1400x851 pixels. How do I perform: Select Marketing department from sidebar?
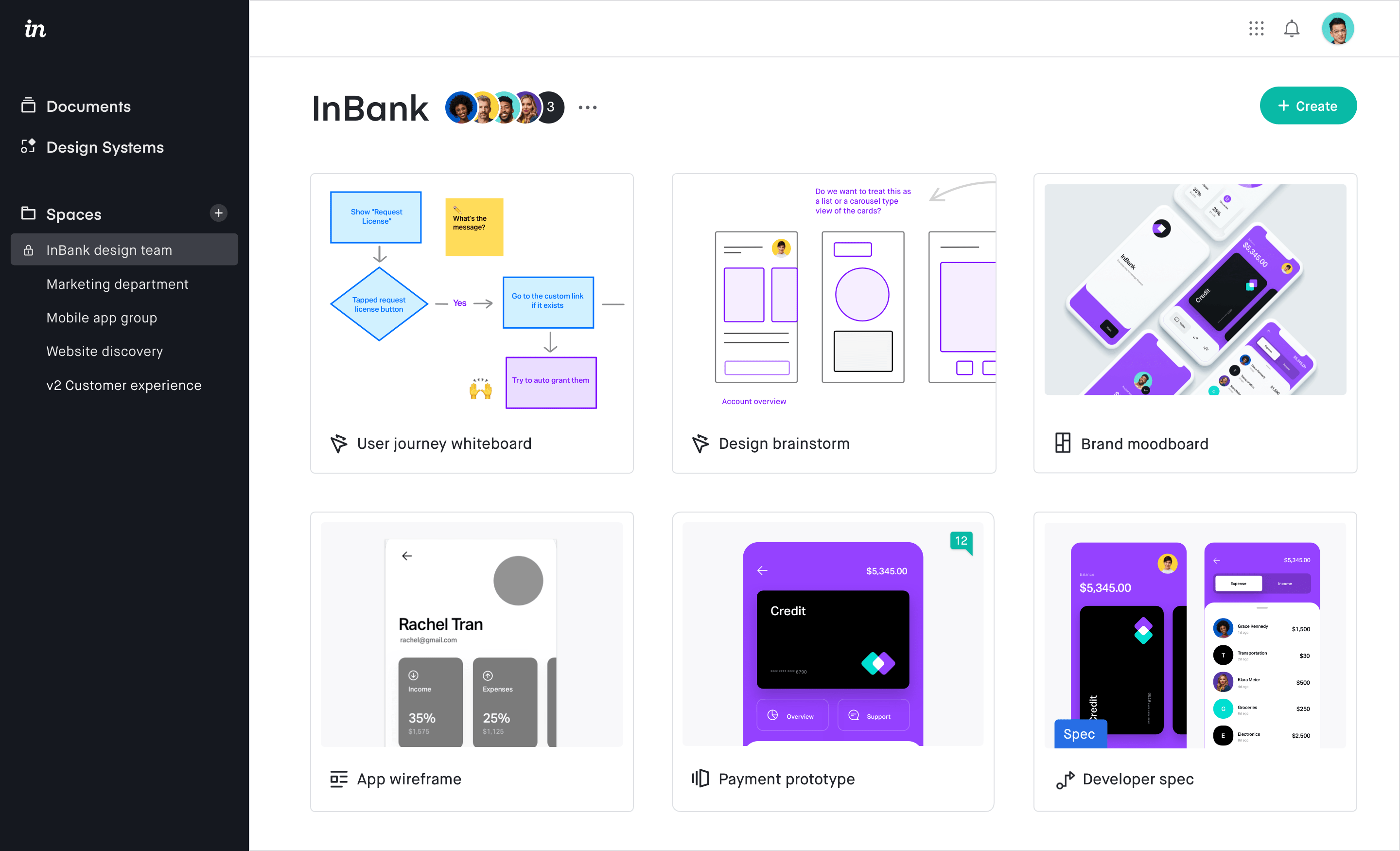tap(117, 283)
